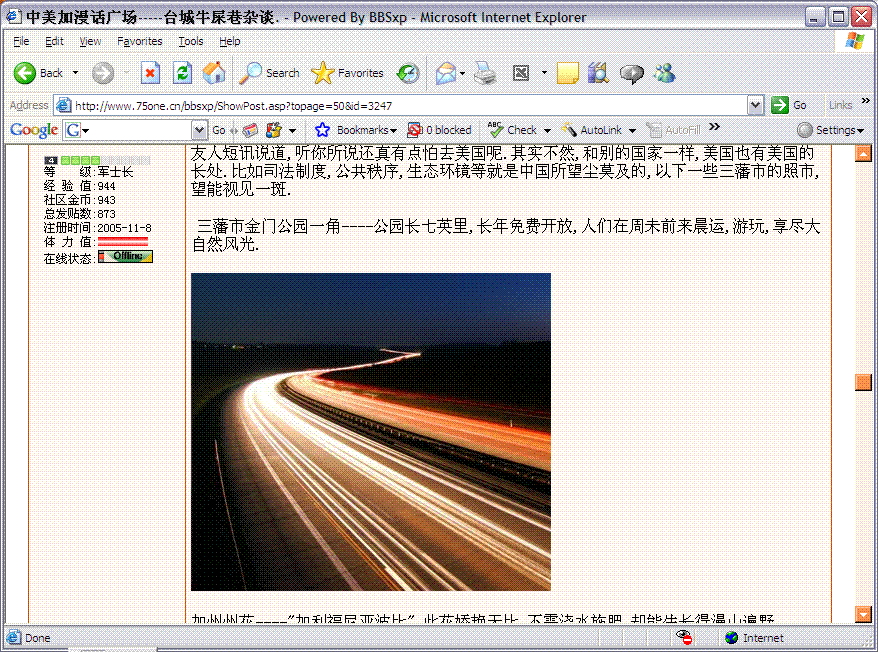Click the vertical scrollbar thumb
The image size is (878, 652).
[863, 381]
